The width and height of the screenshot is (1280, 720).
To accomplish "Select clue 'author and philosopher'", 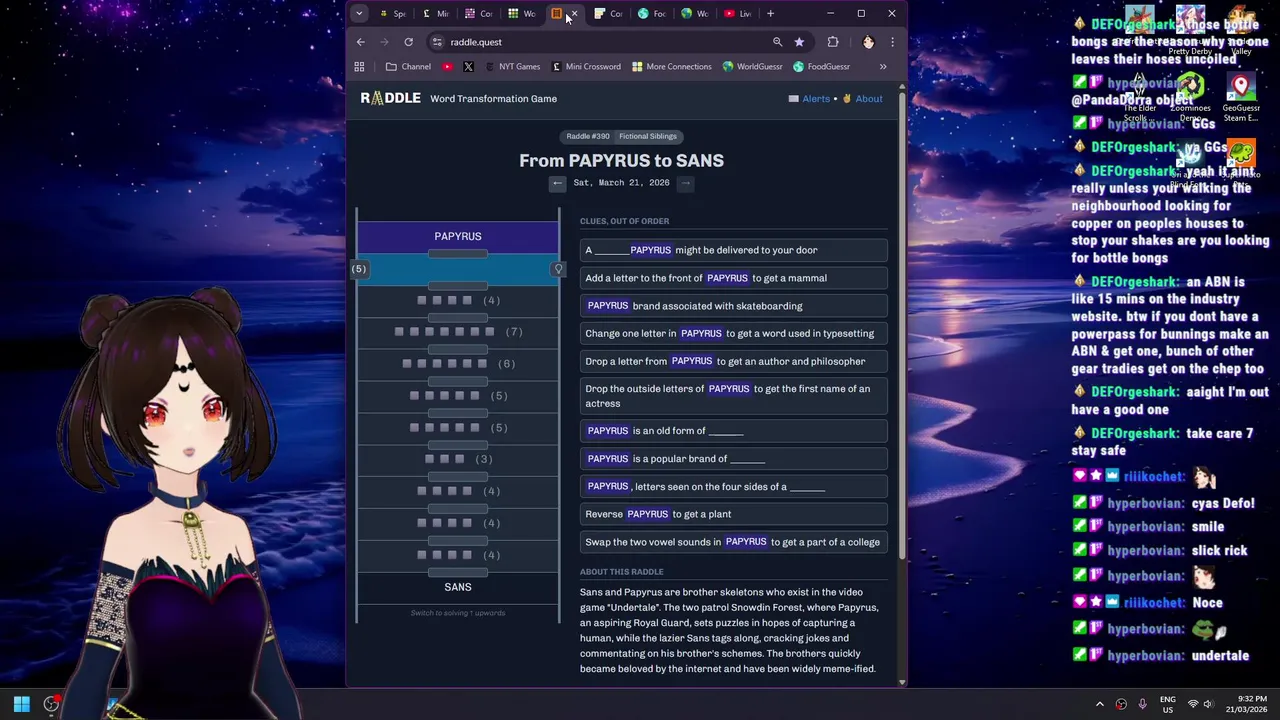I will tap(733, 361).
